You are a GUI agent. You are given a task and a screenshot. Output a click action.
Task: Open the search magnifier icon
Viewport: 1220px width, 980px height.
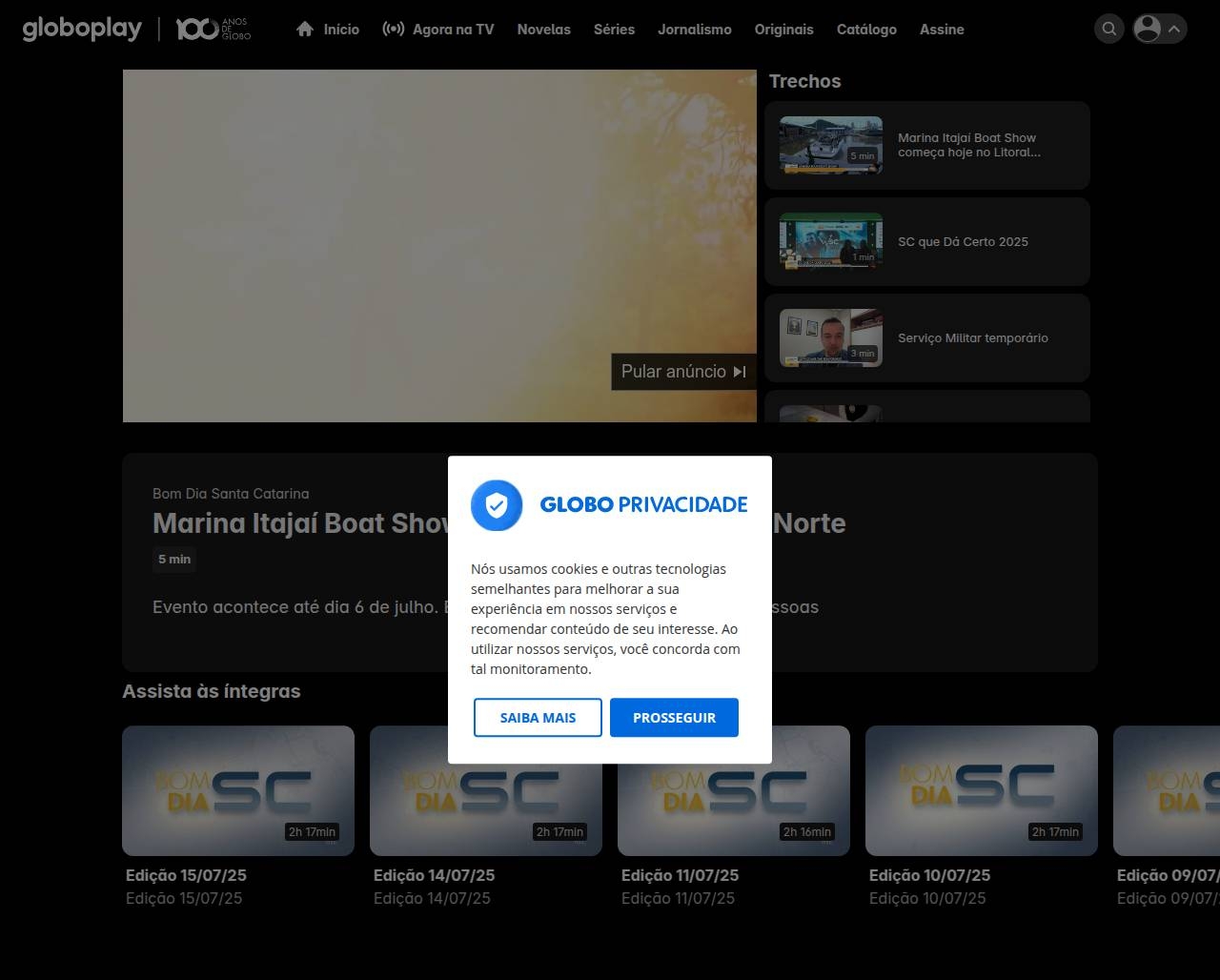(1108, 29)
